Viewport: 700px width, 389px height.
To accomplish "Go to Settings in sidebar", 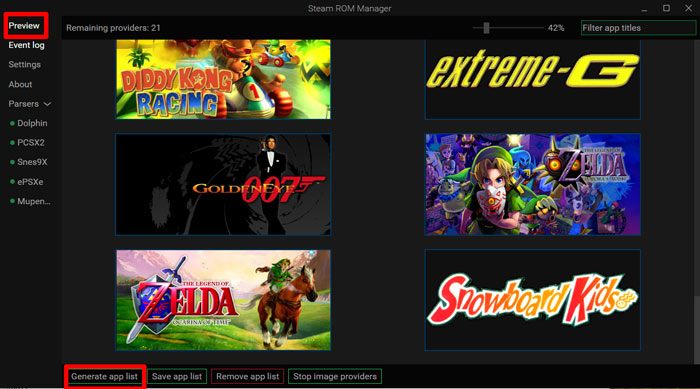I will click(25, 65).
